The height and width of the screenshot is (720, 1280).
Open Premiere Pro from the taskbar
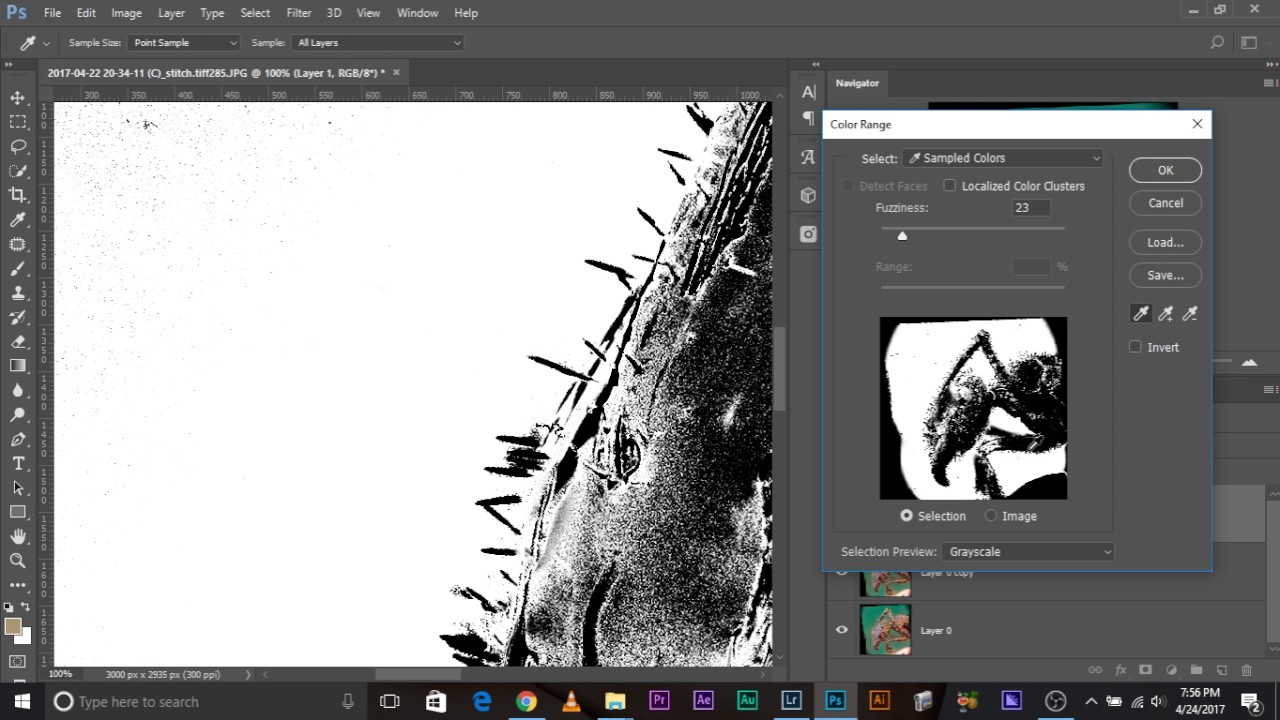tap(659, 701)
